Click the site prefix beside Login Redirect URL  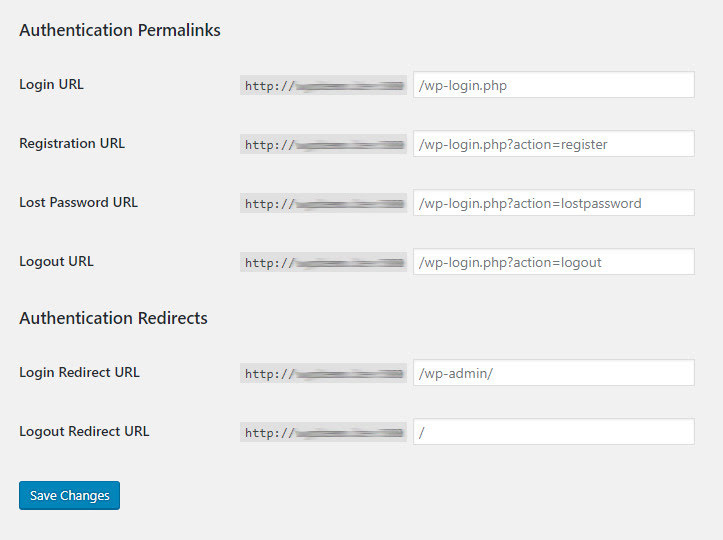point(323,374)
